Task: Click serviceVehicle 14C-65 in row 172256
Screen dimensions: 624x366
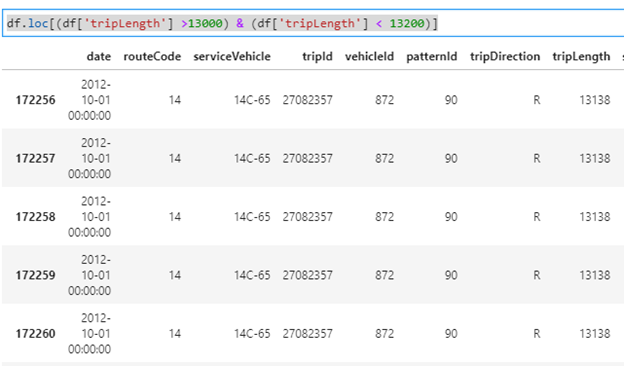Action: tap(252, 100)
